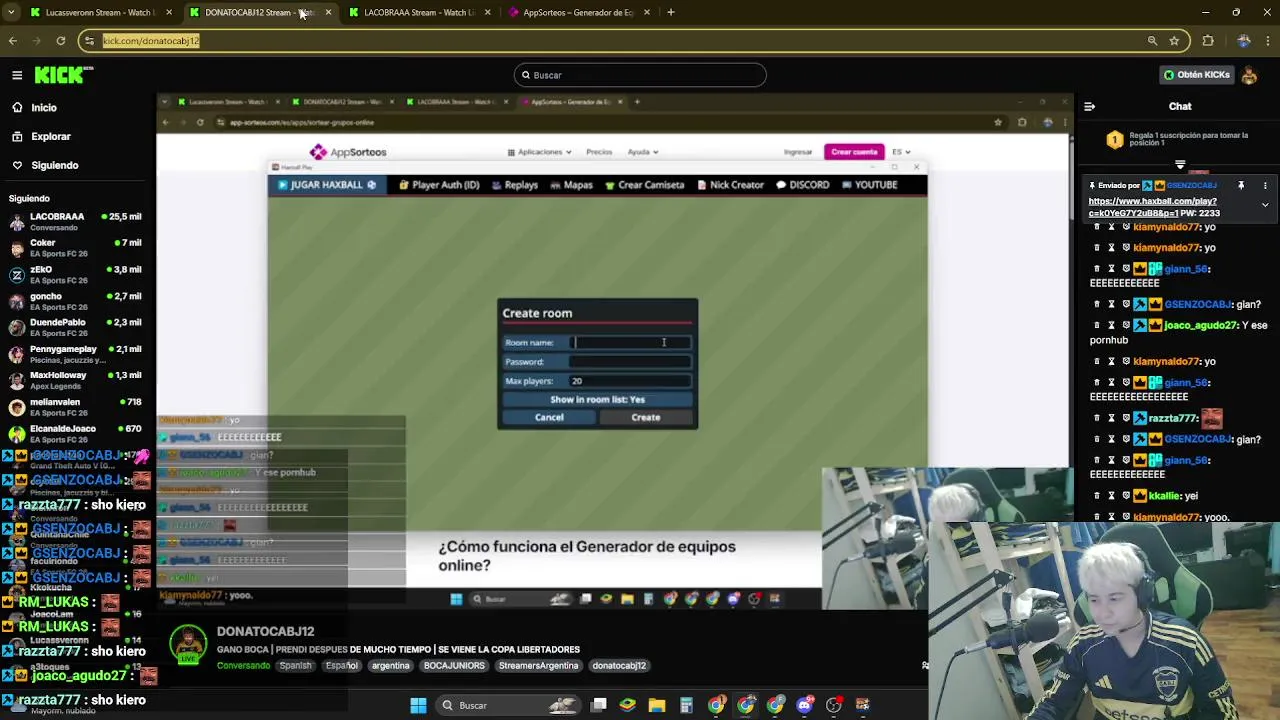Click the address bar URL

coord(151,41)
